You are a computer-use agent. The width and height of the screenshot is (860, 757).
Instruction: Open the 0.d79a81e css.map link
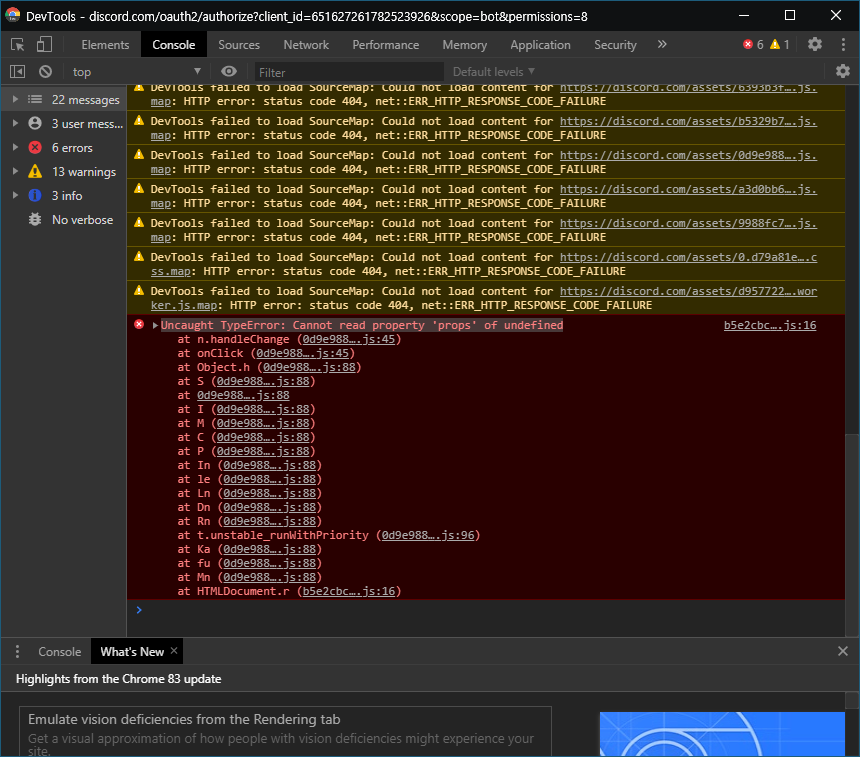coord(688,257)
